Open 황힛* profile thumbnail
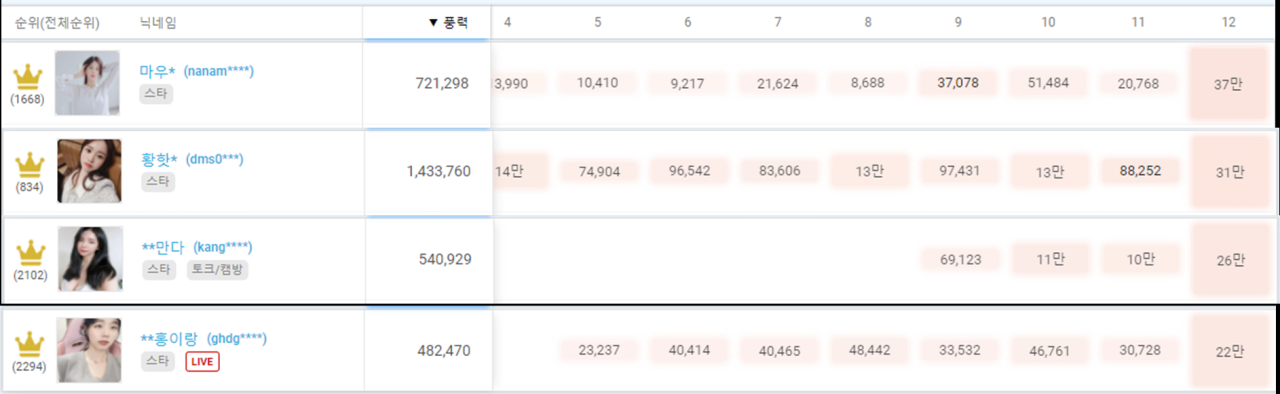Viewport: 1280px width, 394px height. (90, 171)
